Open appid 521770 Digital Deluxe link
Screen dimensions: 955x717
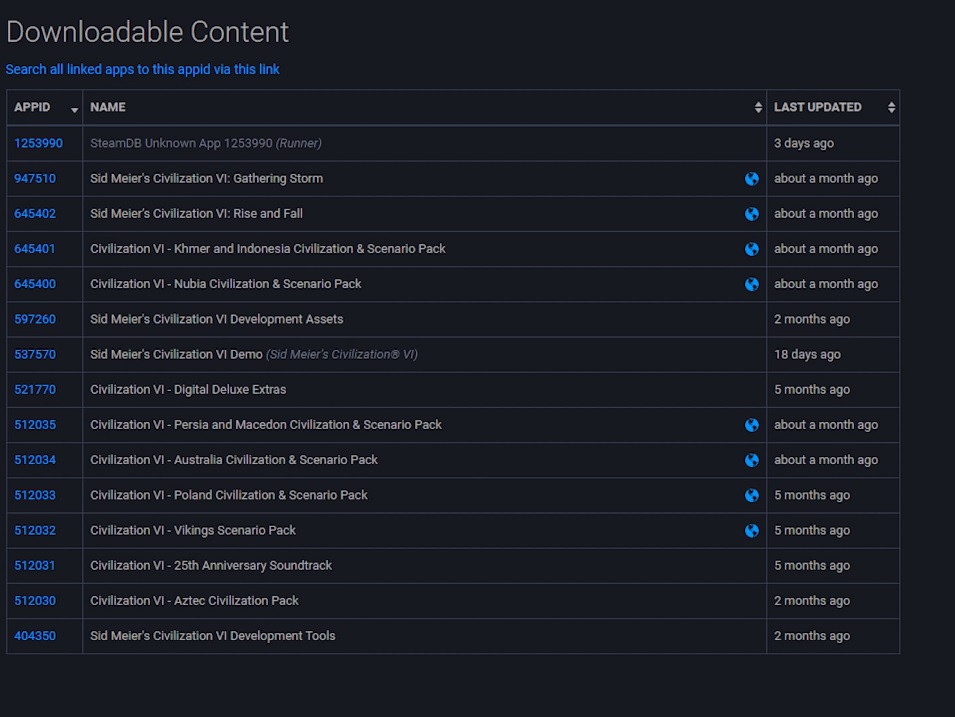[x=35, y=389]
